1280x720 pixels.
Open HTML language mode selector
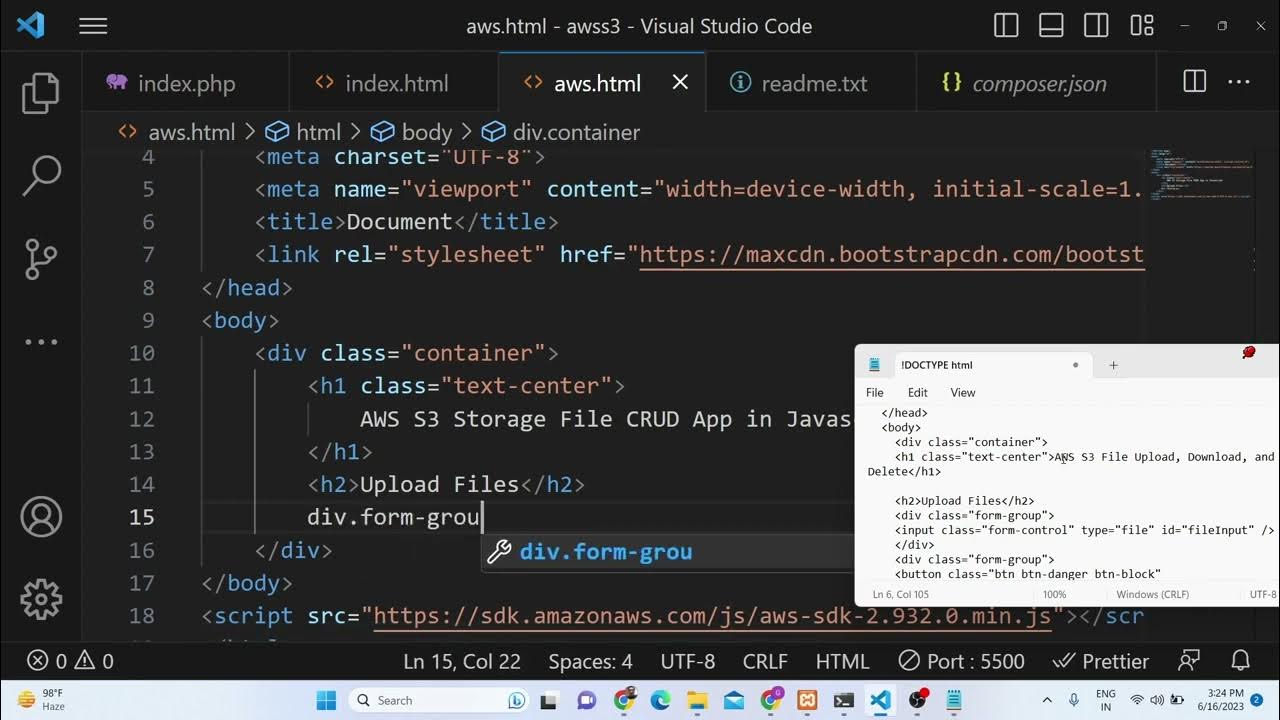842,661
